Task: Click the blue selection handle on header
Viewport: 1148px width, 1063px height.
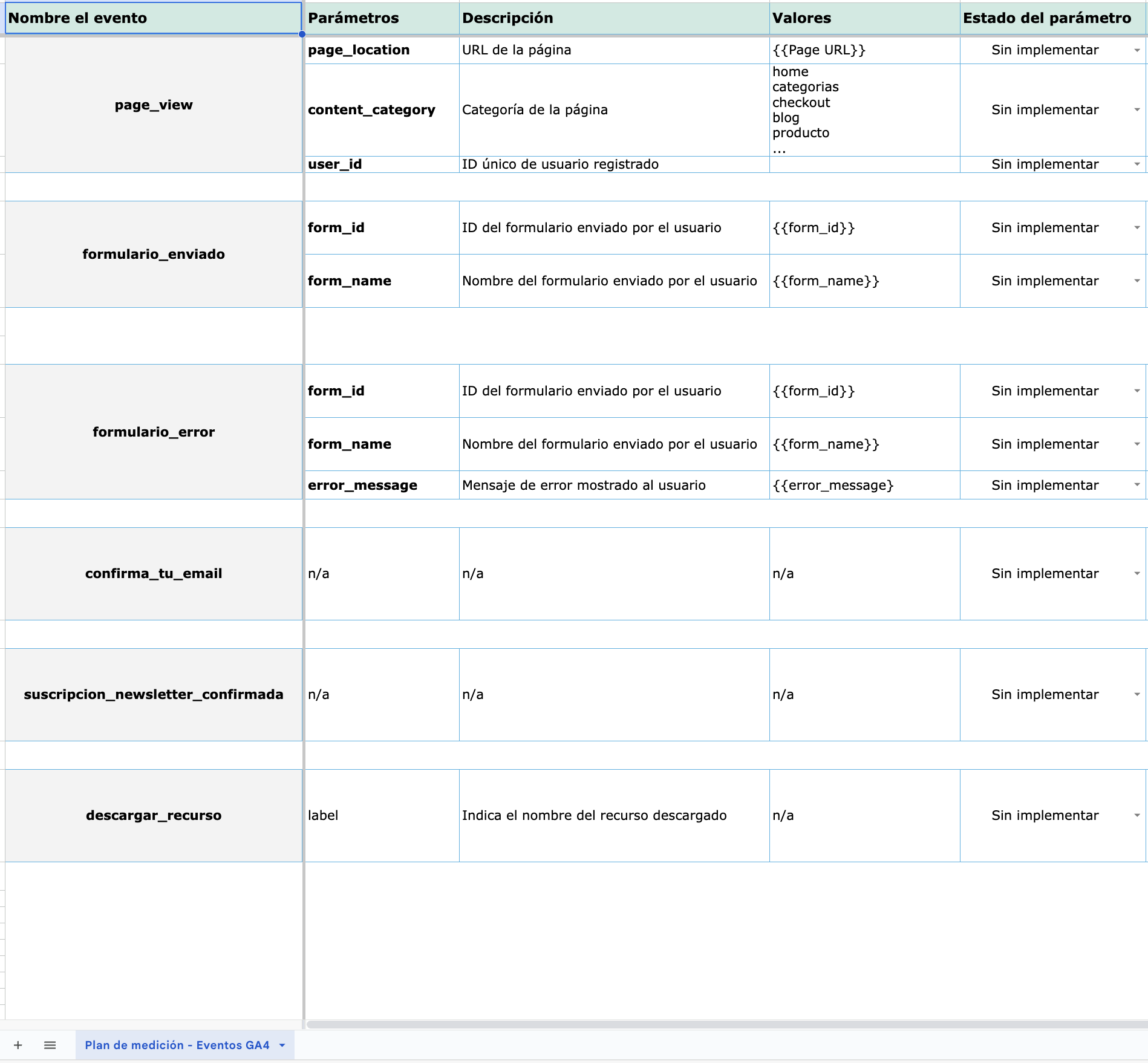Action: pyautogui.click(x=302, y=34)
